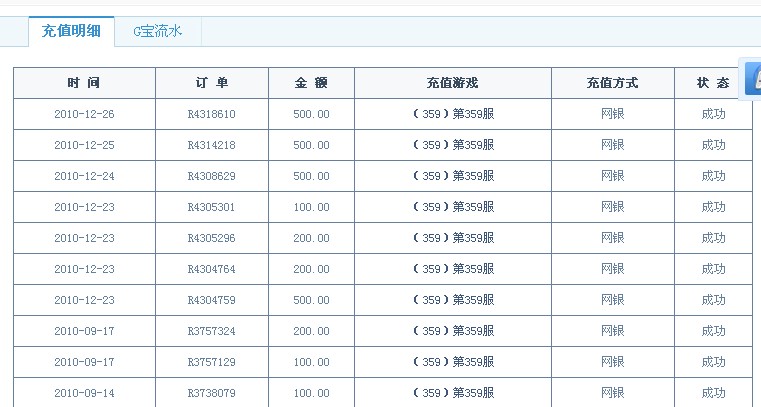Click order R4305301 cell
The height and width of the screenshot is (407, 761).
[x=212, y=207]
